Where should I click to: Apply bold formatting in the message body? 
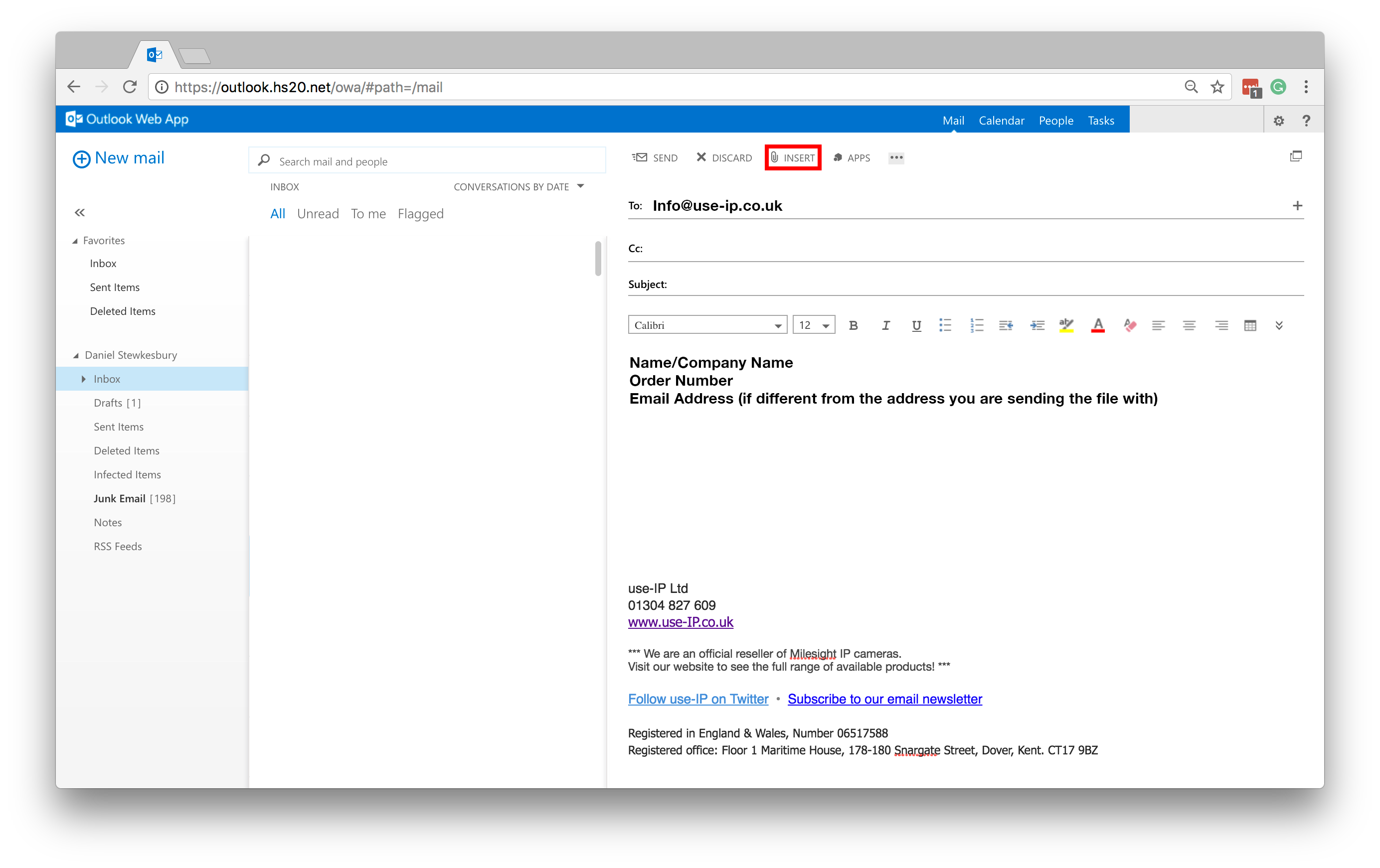pyautogui.click(x=854, y=325)
